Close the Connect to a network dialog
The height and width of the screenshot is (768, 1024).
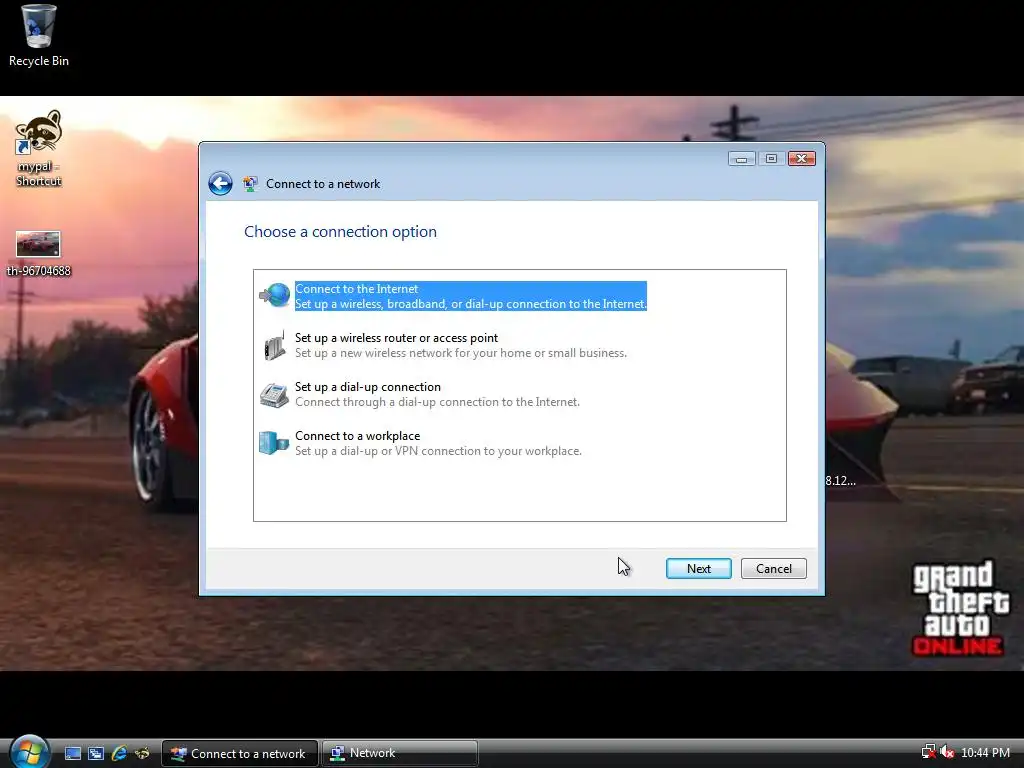[x=801, y=159]
